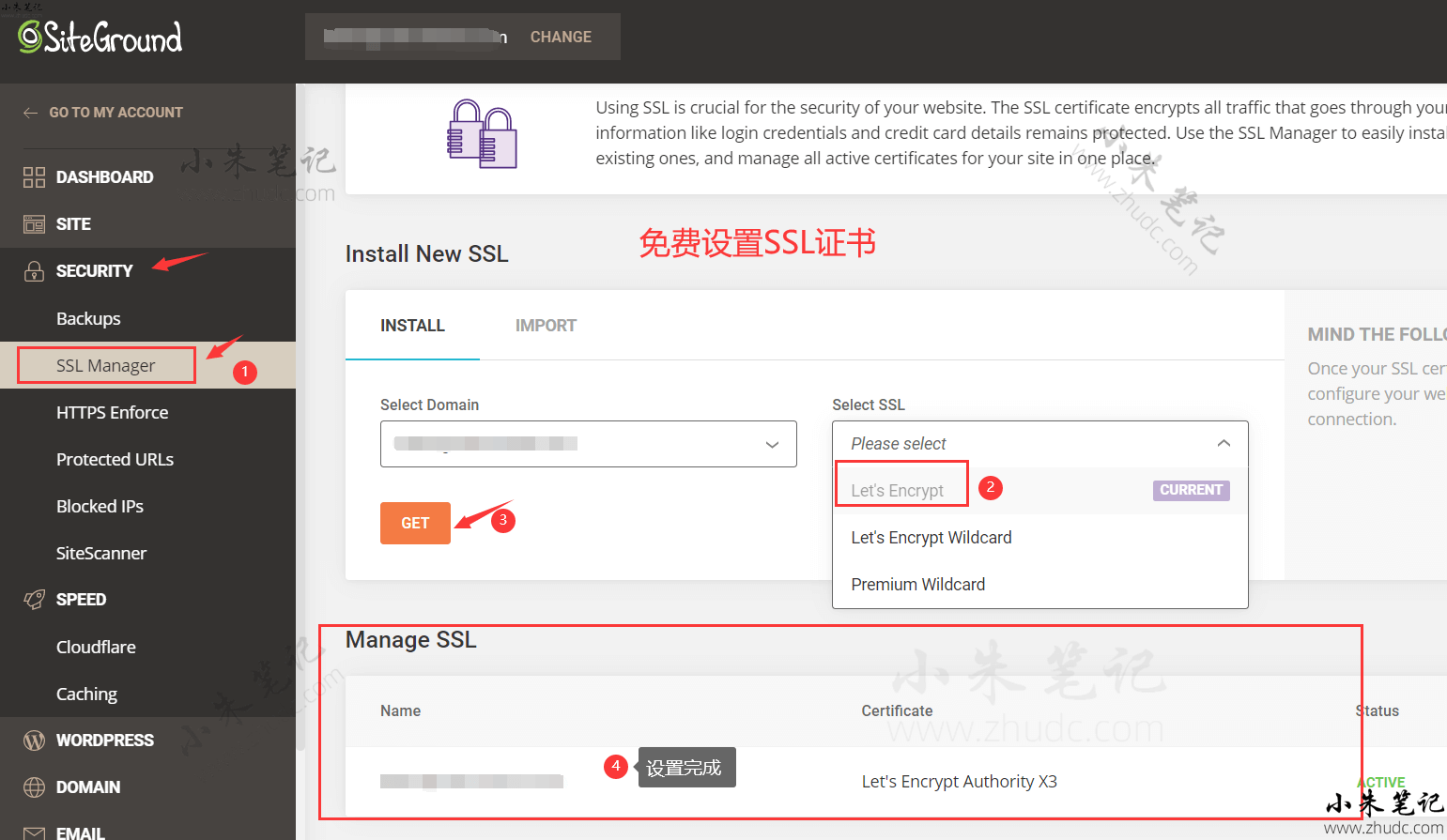Open HTTPS Enforce page
The height and width of the screenshot is (840, 1447).
tap(112, 413)
